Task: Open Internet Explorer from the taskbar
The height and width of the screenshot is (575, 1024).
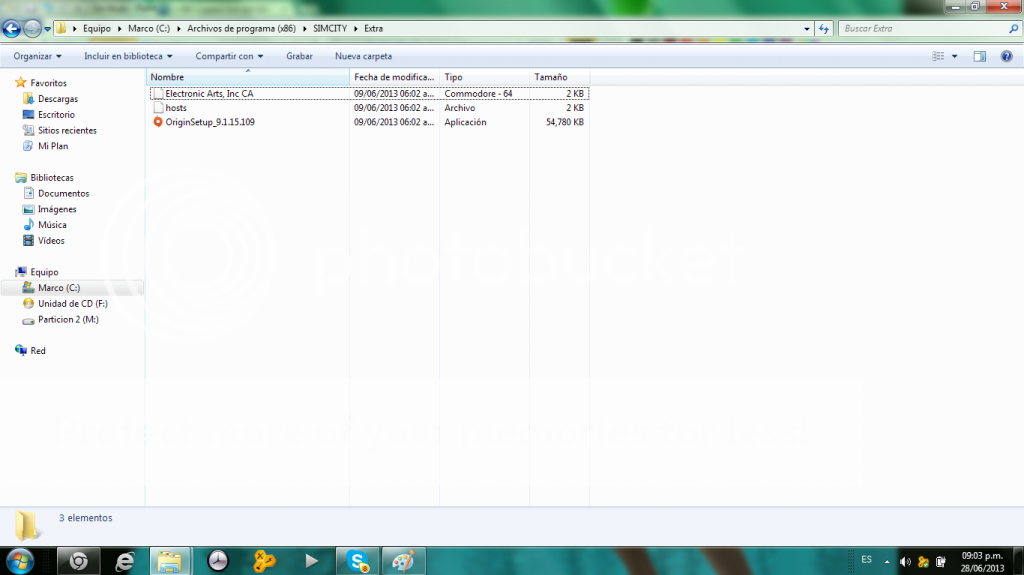Action: pyautogui.click(x=125, y=561)
